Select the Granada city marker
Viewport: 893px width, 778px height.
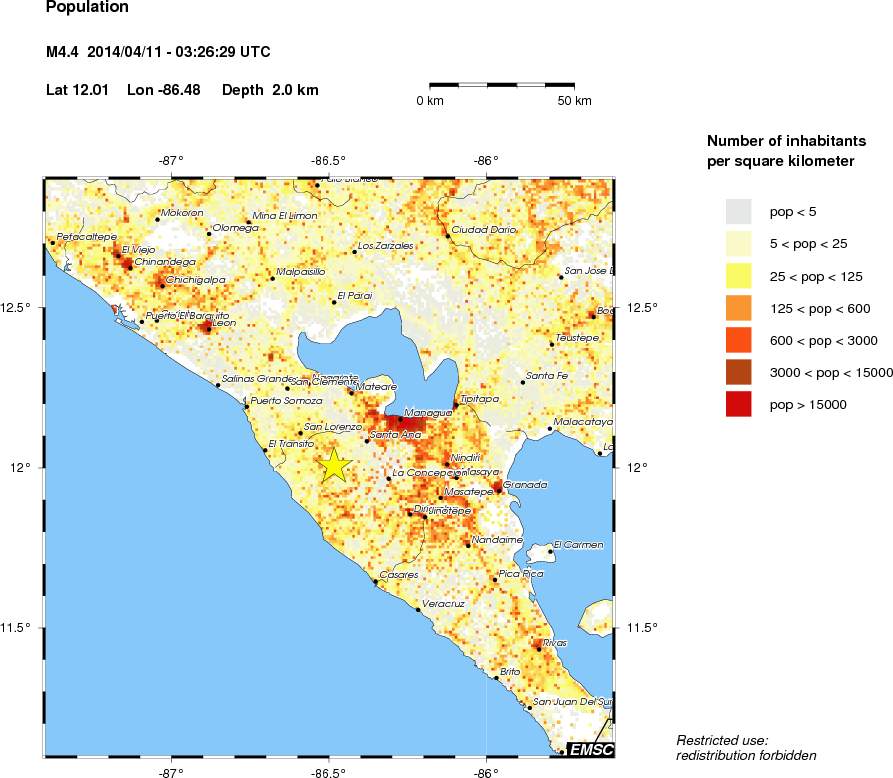click(500, 490)
